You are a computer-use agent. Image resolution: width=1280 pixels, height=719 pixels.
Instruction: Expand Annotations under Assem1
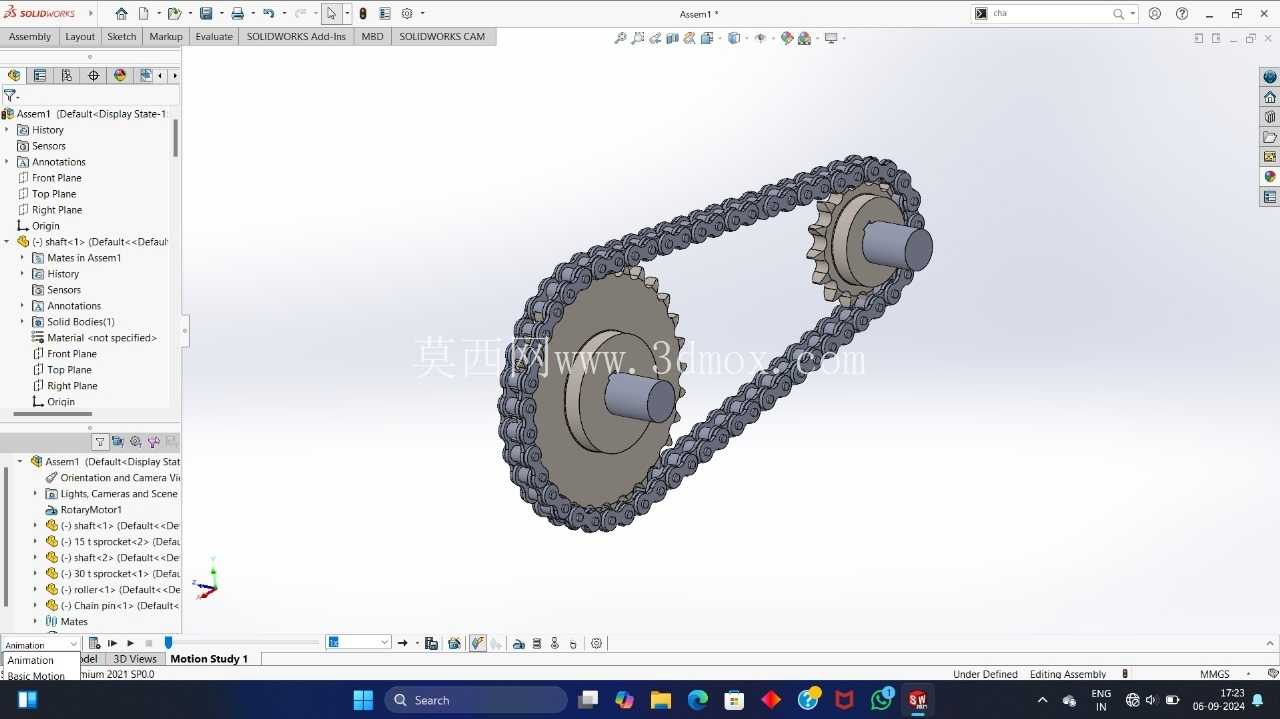pos(7,162)
